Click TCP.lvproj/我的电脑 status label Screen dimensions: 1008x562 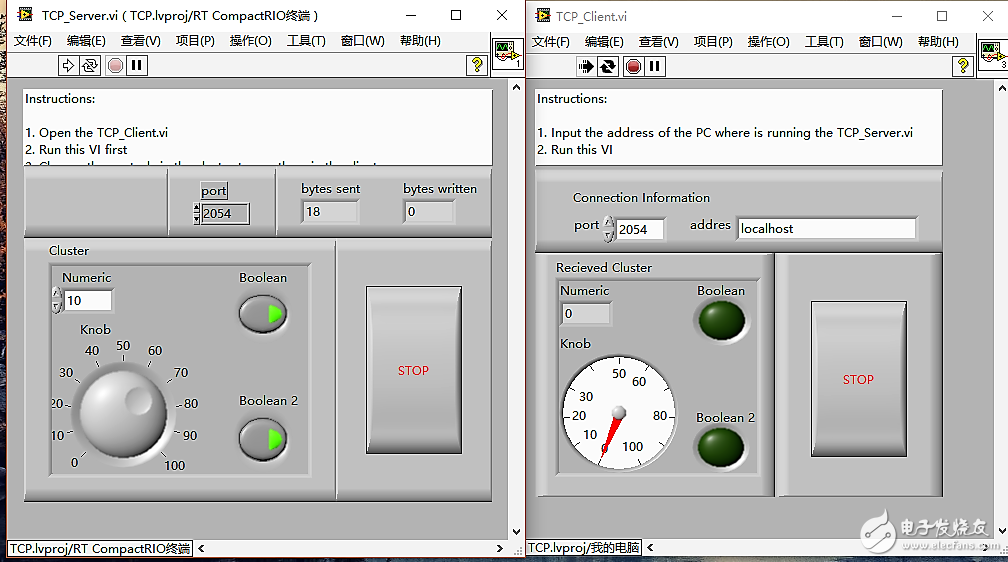584,547
